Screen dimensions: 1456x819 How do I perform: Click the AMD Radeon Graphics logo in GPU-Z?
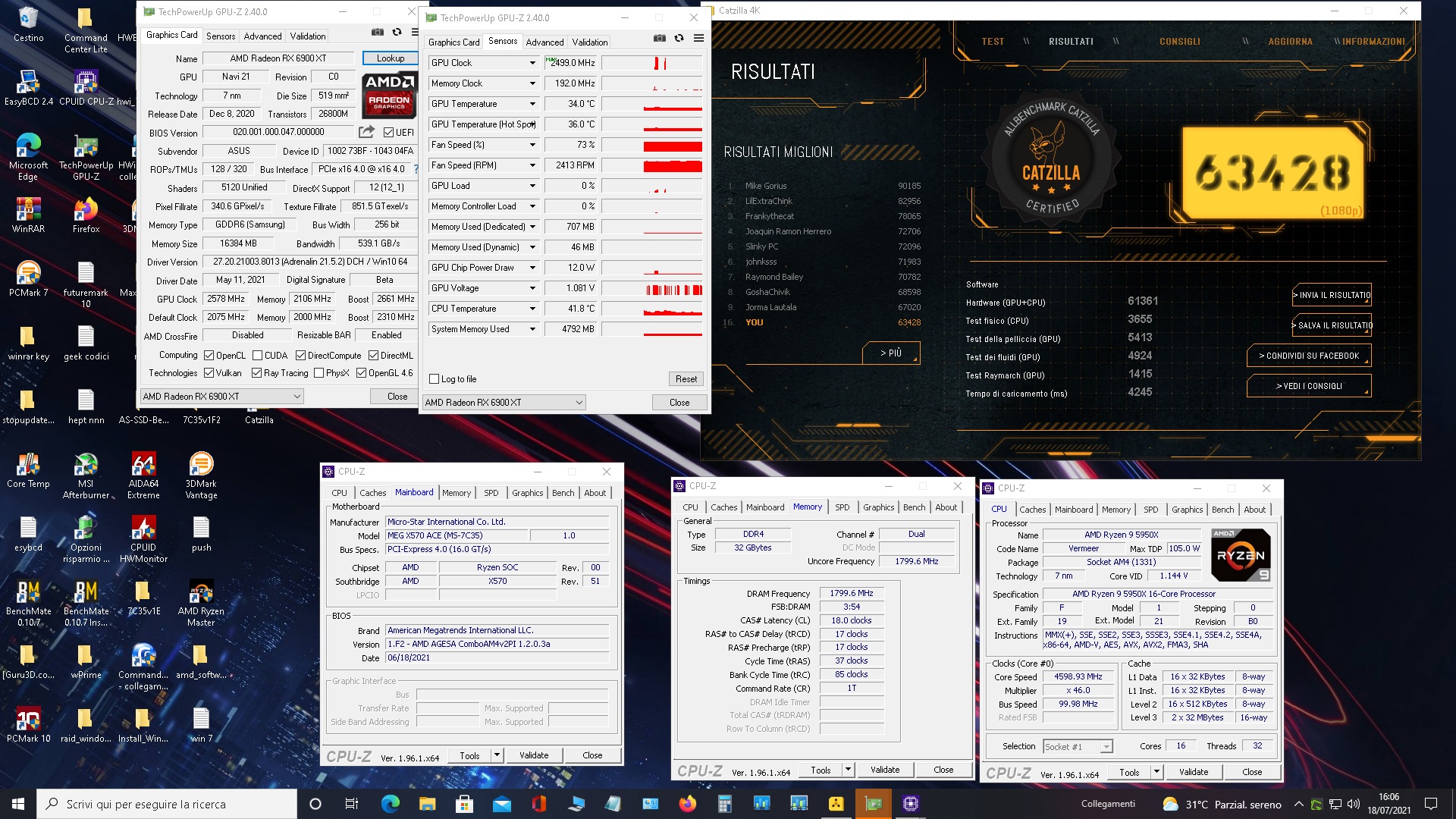click(389, 94)
